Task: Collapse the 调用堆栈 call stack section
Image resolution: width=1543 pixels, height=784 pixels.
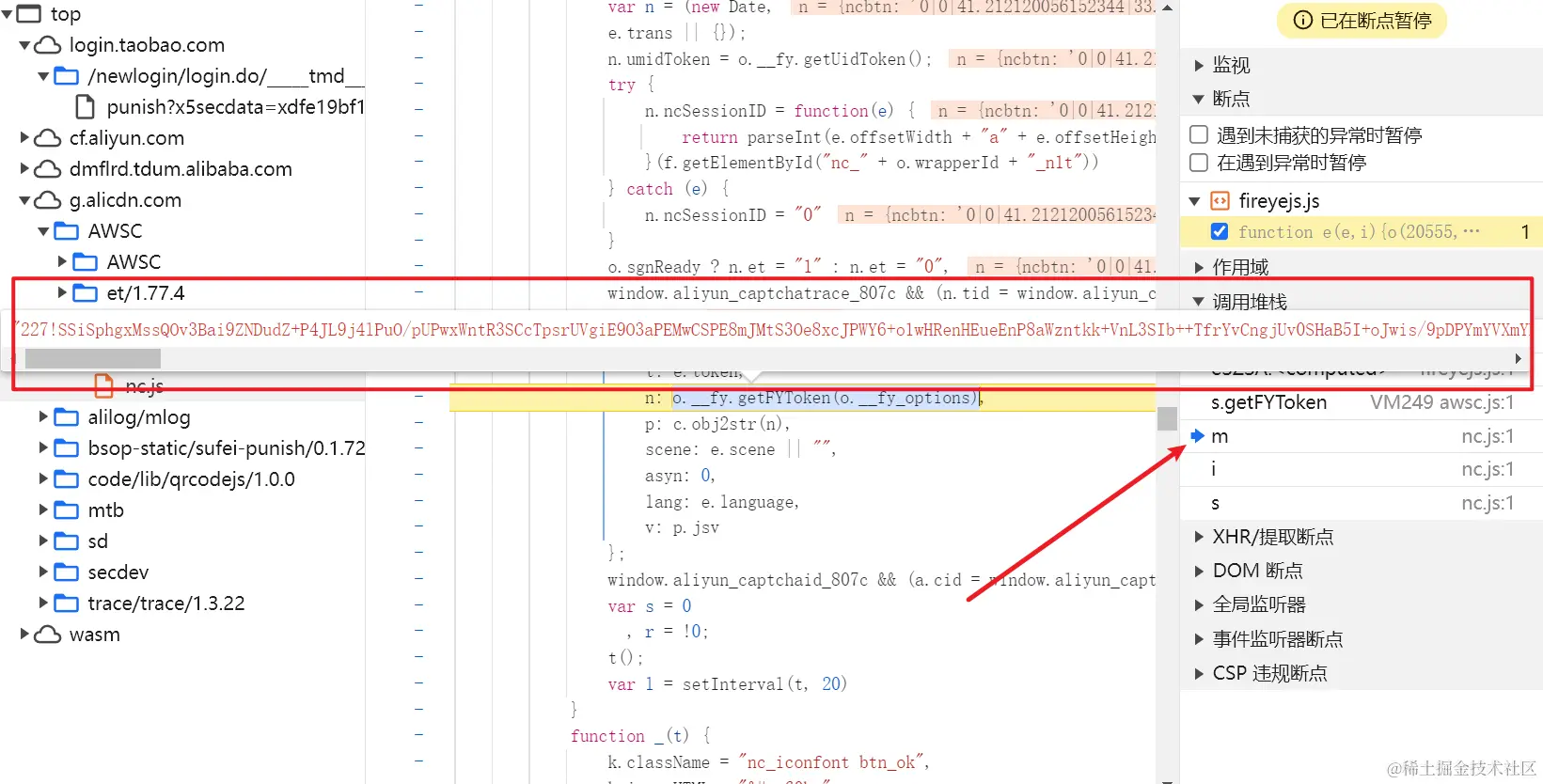Action: (1199, 302)
